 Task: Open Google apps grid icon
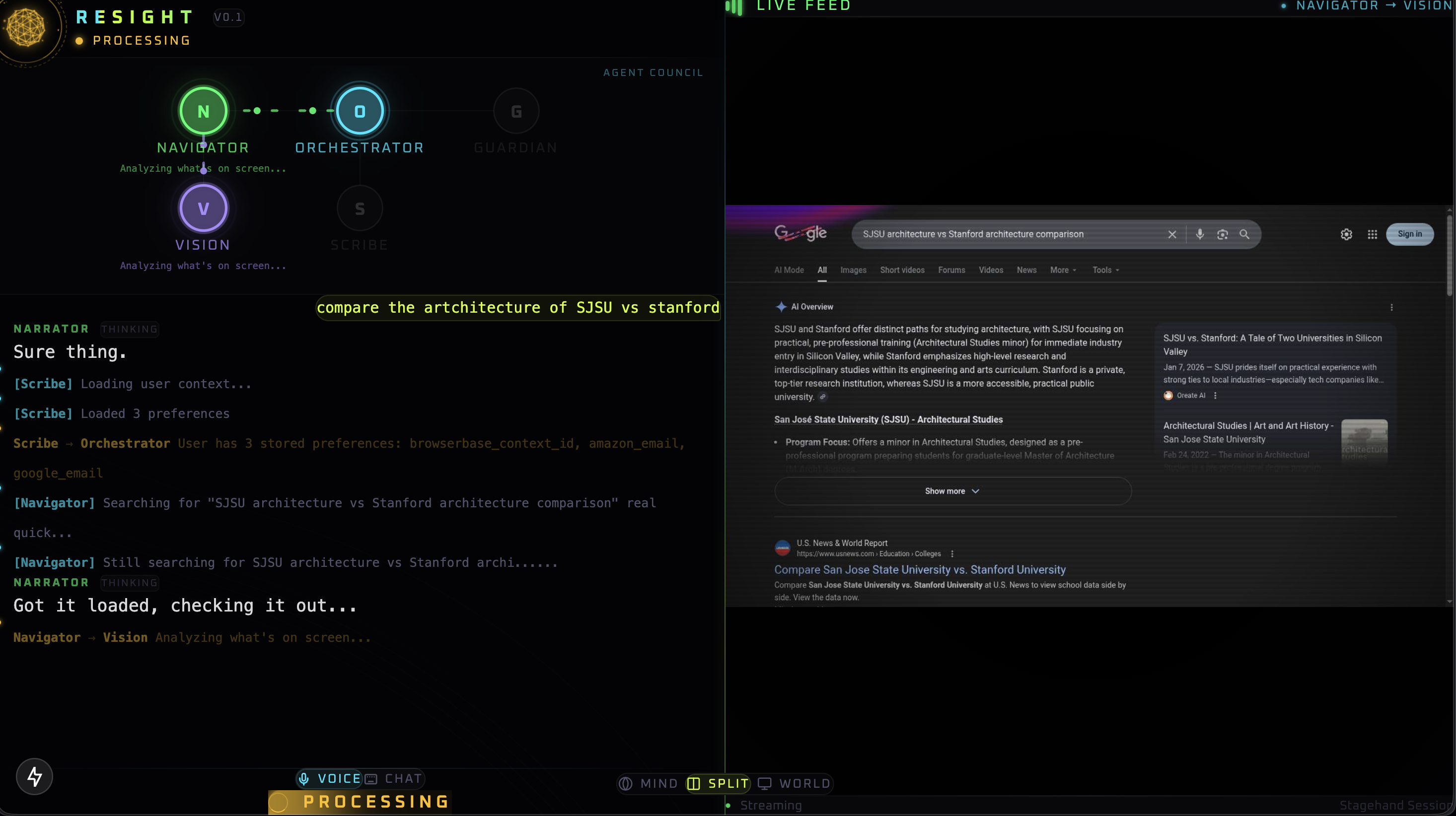tap(1372, 234)
